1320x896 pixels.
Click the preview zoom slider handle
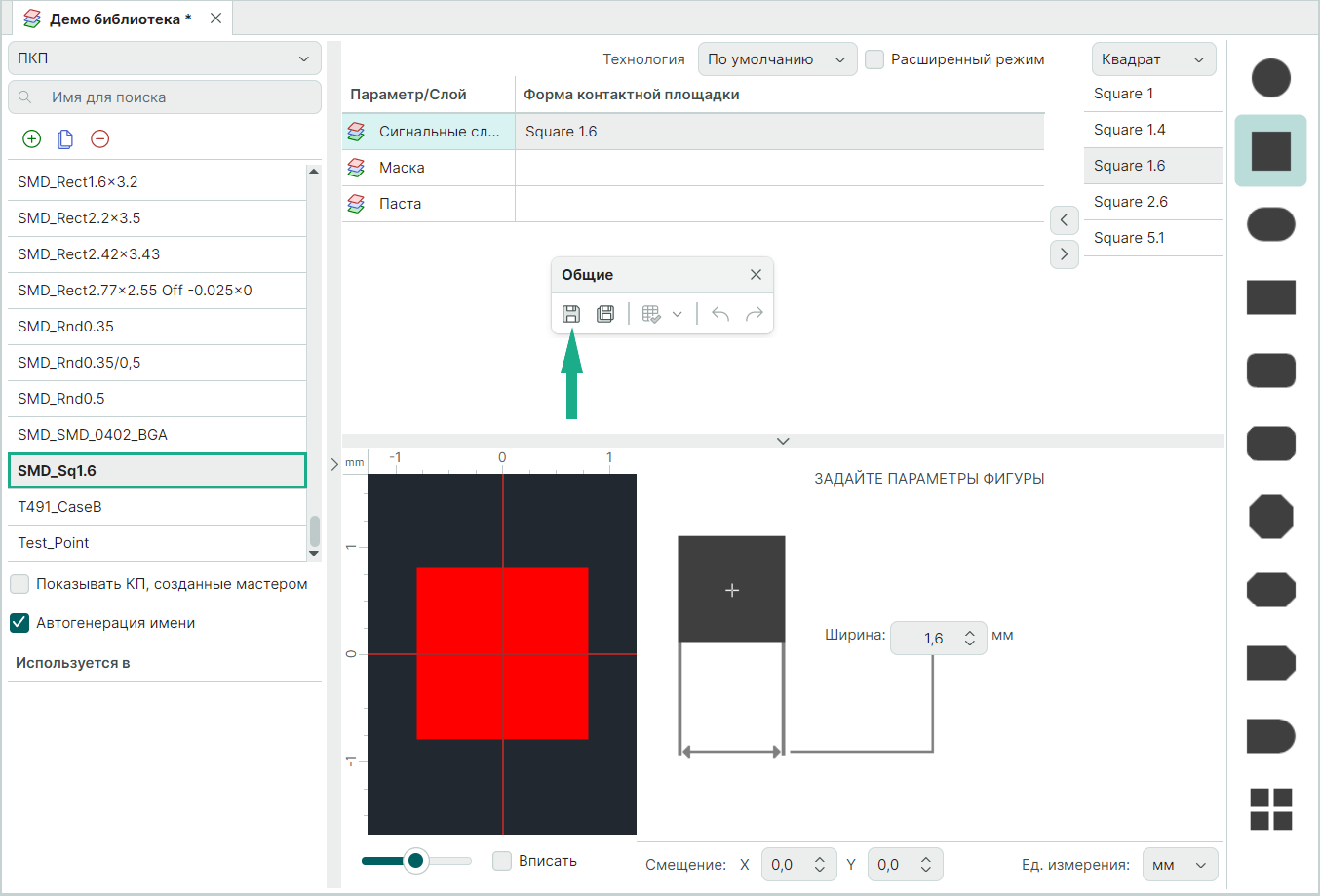click(416, 860)
